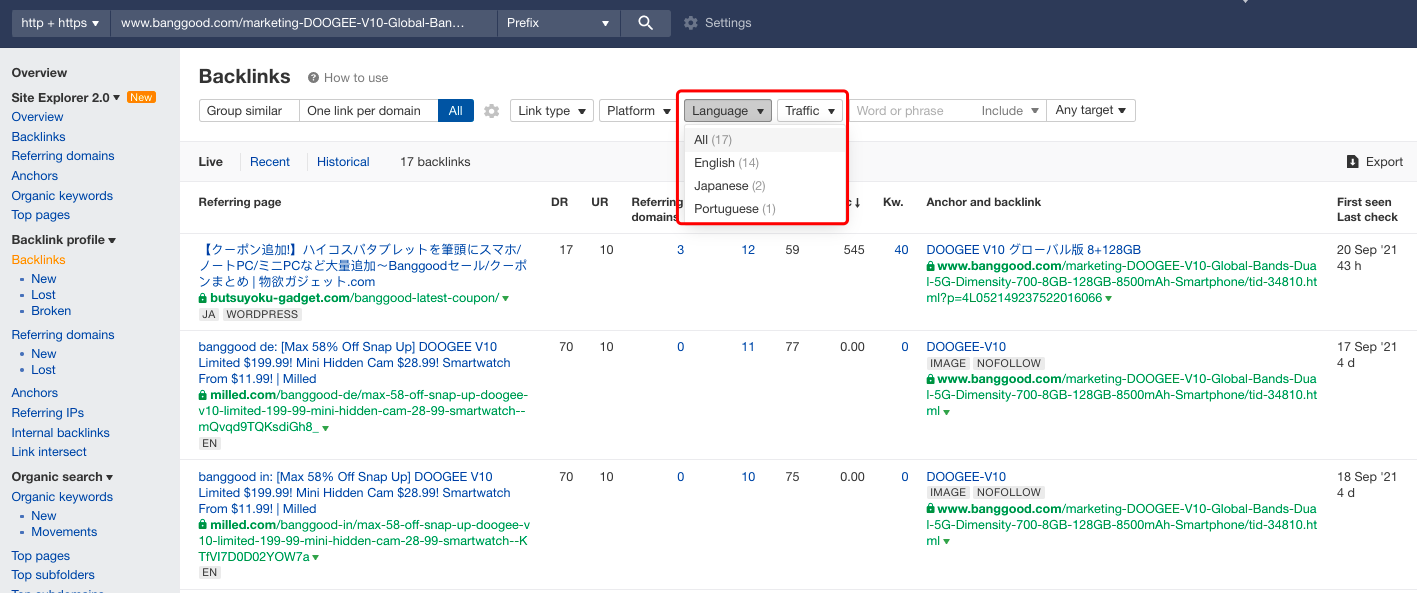Viewport: 1417px width, 593px height.
Task: Expand the caret after the butsuyoku-gadget.com URL
Action: [506, 299]
